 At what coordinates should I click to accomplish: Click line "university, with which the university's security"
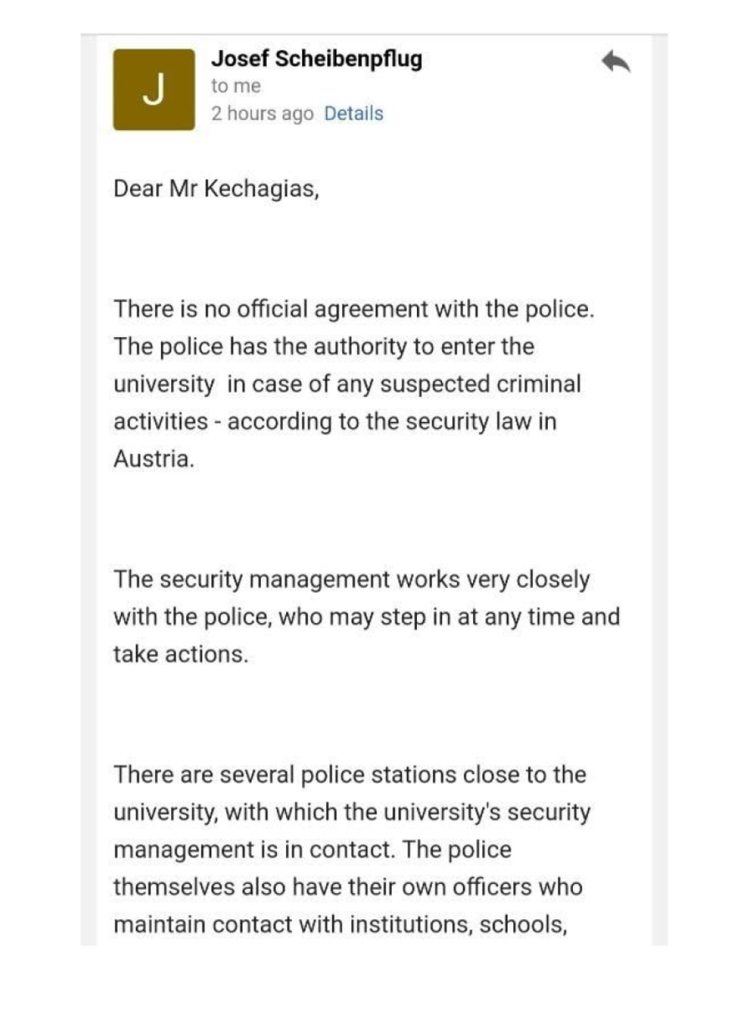point(352,812)
